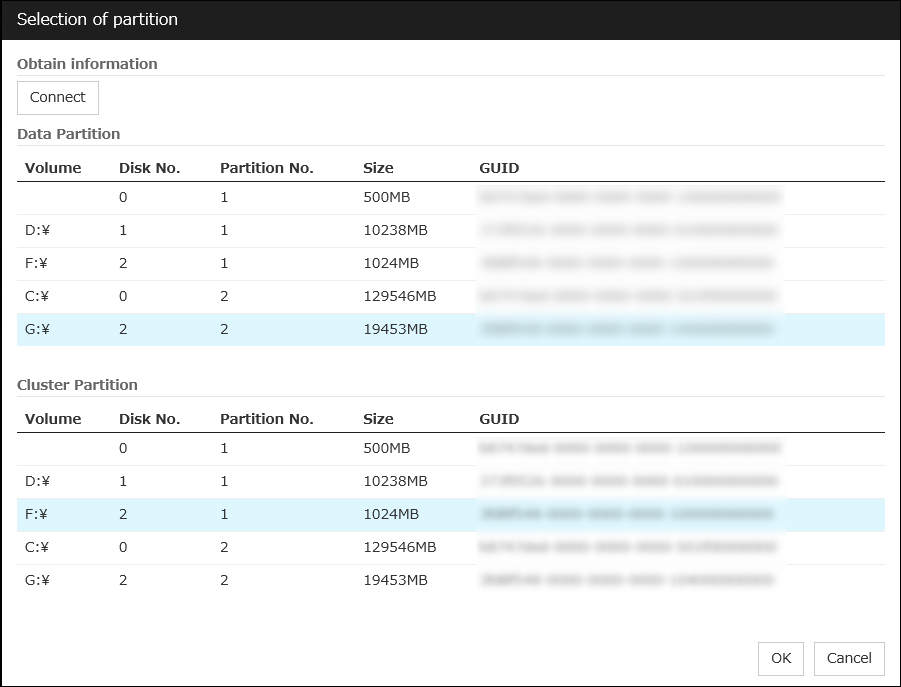Select the unnamed 500MB Cluster Partition row
The height and width of the screenshot is (687, 901).
coord(200,448)
